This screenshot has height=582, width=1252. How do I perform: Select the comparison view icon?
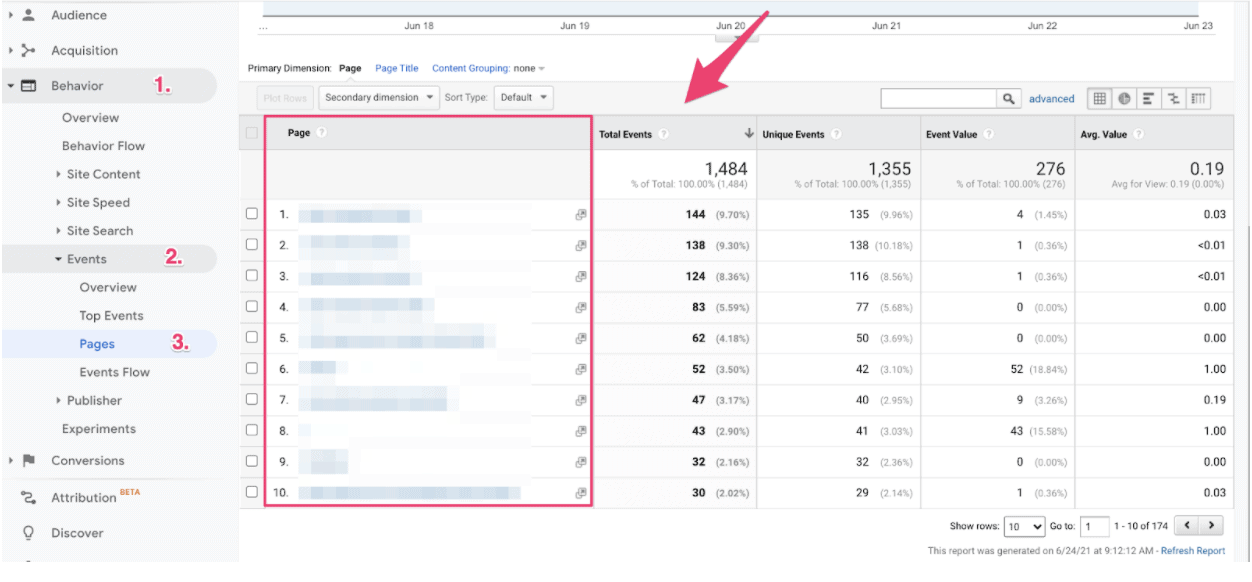pos(1173,98)
